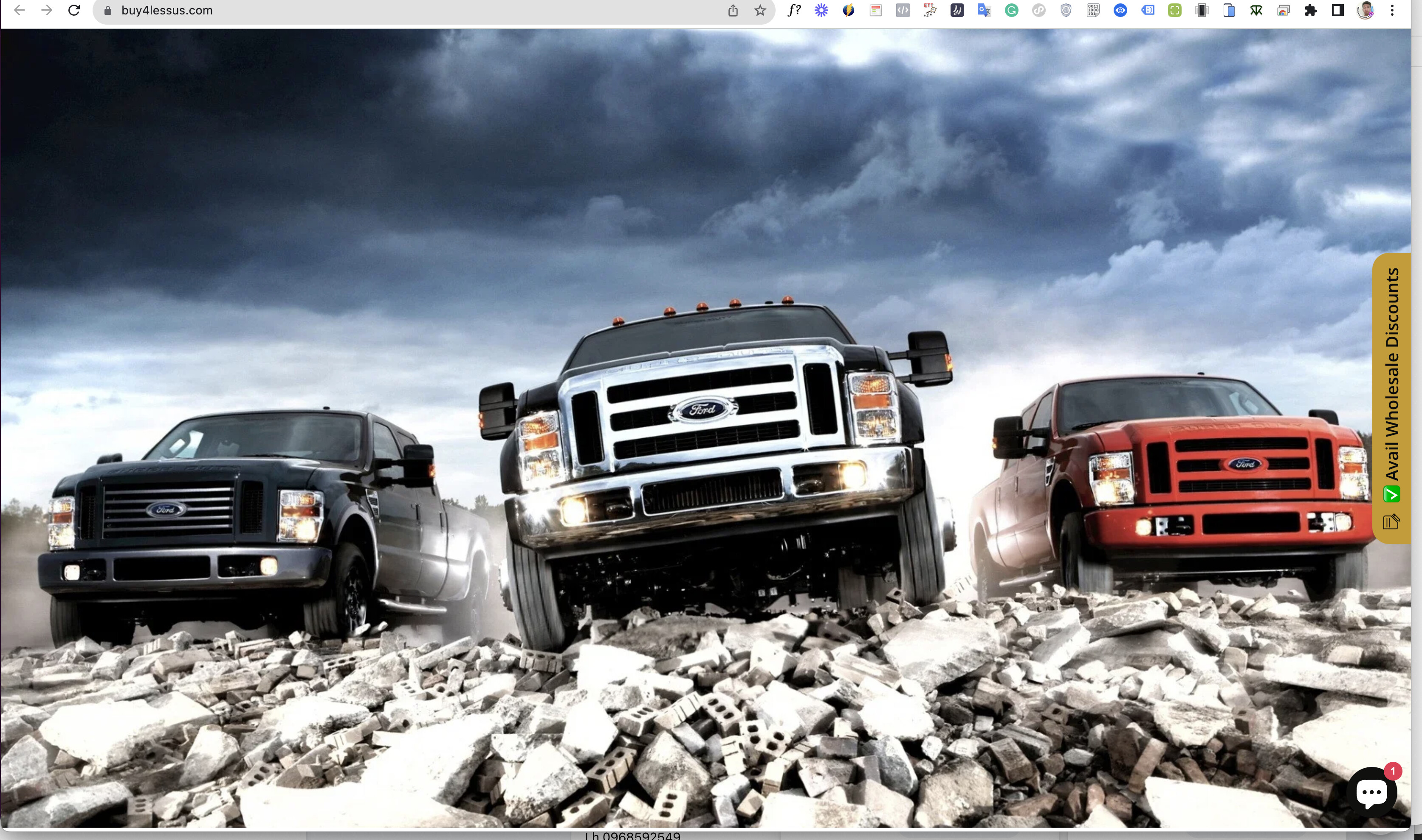Go back to previous page
The image size is (1422, 840).
point(20,10)
